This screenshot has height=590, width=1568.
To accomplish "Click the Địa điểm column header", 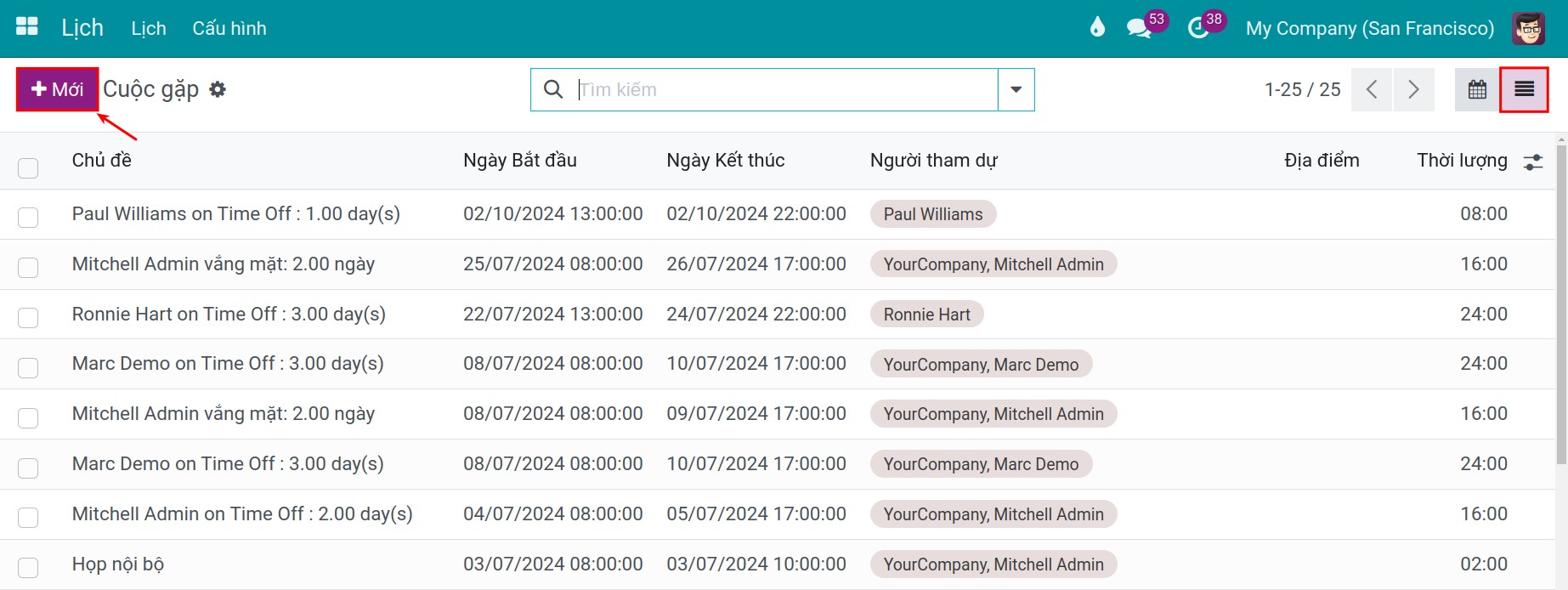I will tap(1322, 160).
